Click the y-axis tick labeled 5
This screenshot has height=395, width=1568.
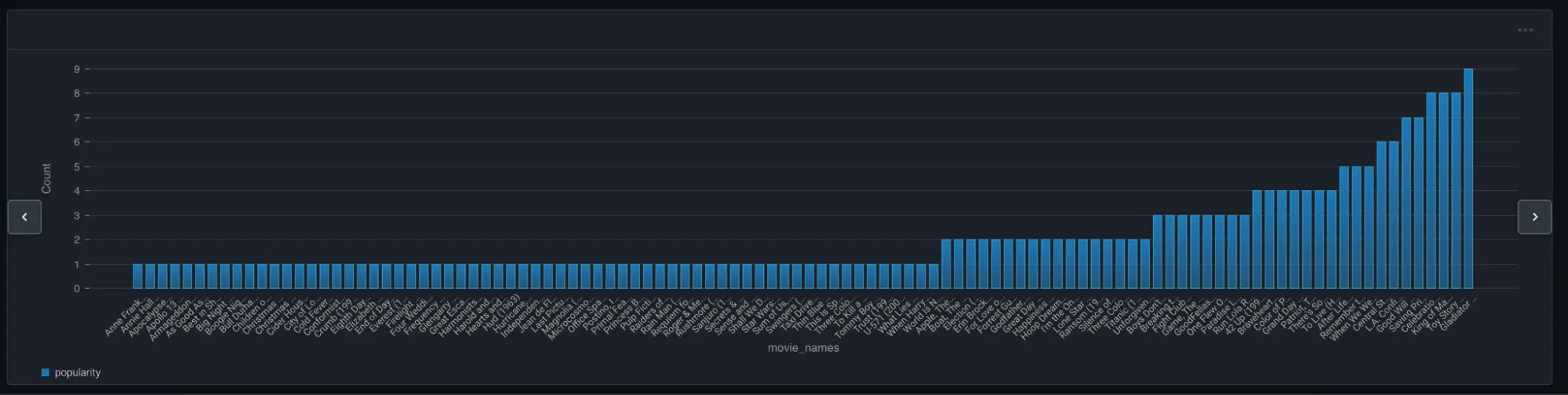[77, 167]
